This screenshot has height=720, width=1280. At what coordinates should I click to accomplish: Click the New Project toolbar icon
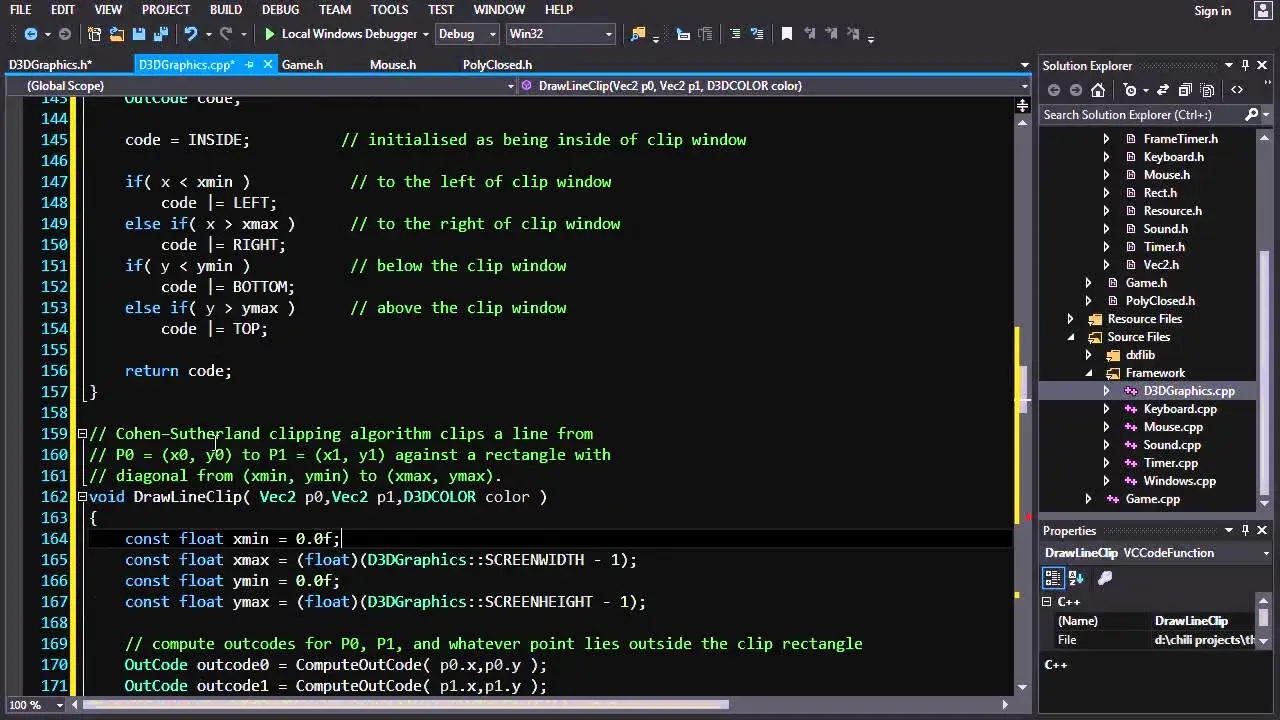click(x=95, y=34)
